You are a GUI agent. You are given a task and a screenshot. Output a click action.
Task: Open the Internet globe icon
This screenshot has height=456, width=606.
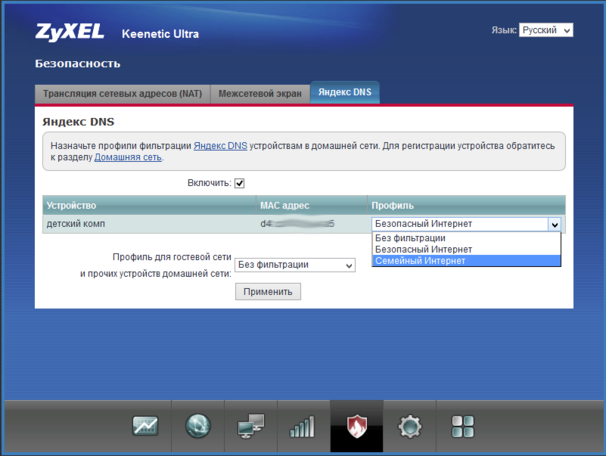pyautogui.click(x=198, y=426)
